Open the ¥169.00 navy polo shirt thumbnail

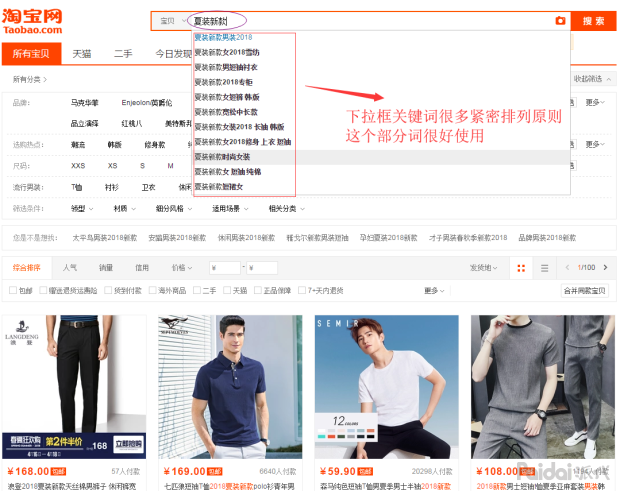[x=230, y=387]
